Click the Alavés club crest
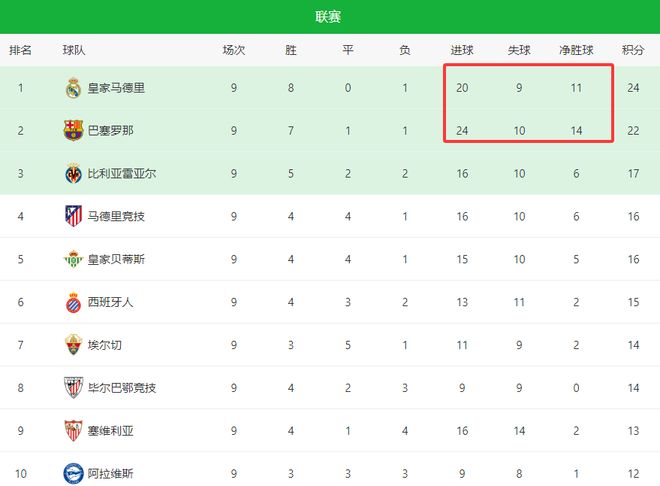Viewport: 660px width, 486px height. [x=73, y=473]
